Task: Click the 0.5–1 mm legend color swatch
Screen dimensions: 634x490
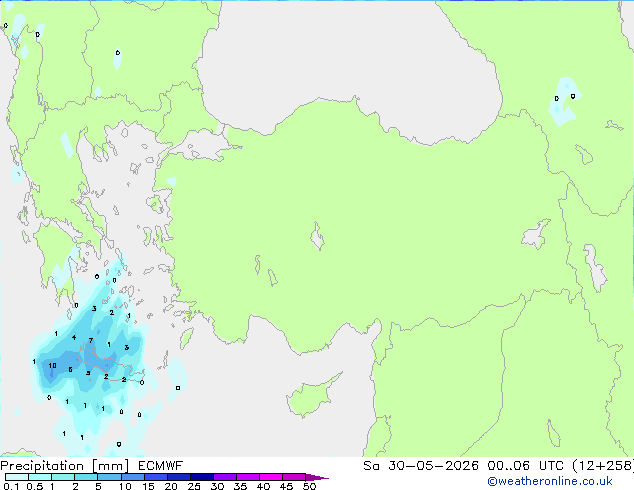Action: (40, 477)
